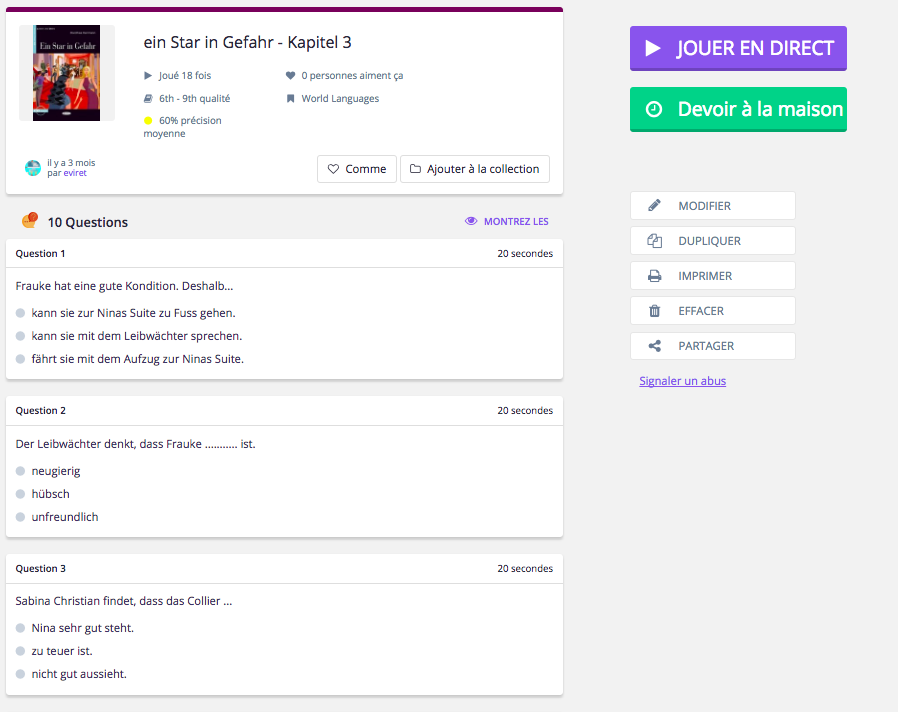This screenshot has height=712, width=898.
Task: Select answer 'zu teuer ist.' in Question 3
Action: [x=21, y=651]
